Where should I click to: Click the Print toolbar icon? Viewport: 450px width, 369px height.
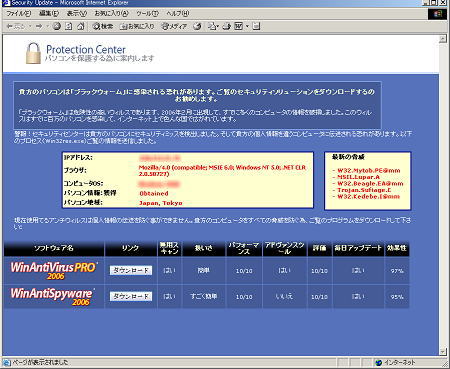click(227, 26)
